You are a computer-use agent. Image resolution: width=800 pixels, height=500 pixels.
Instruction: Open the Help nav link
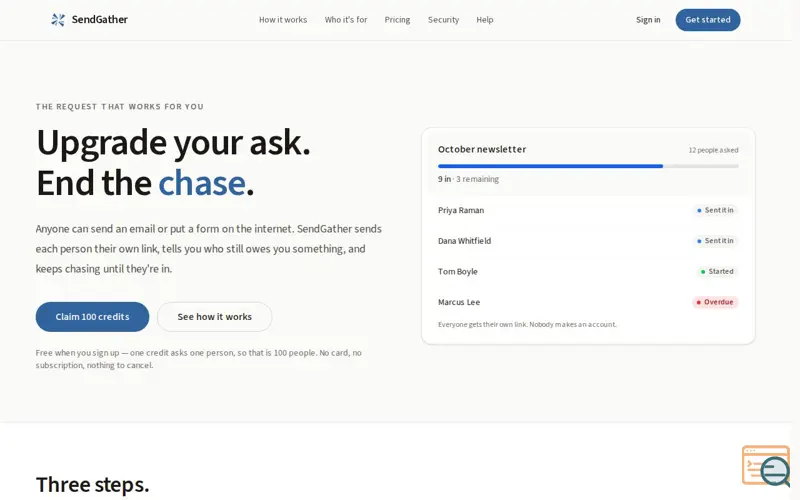(485, 20)
